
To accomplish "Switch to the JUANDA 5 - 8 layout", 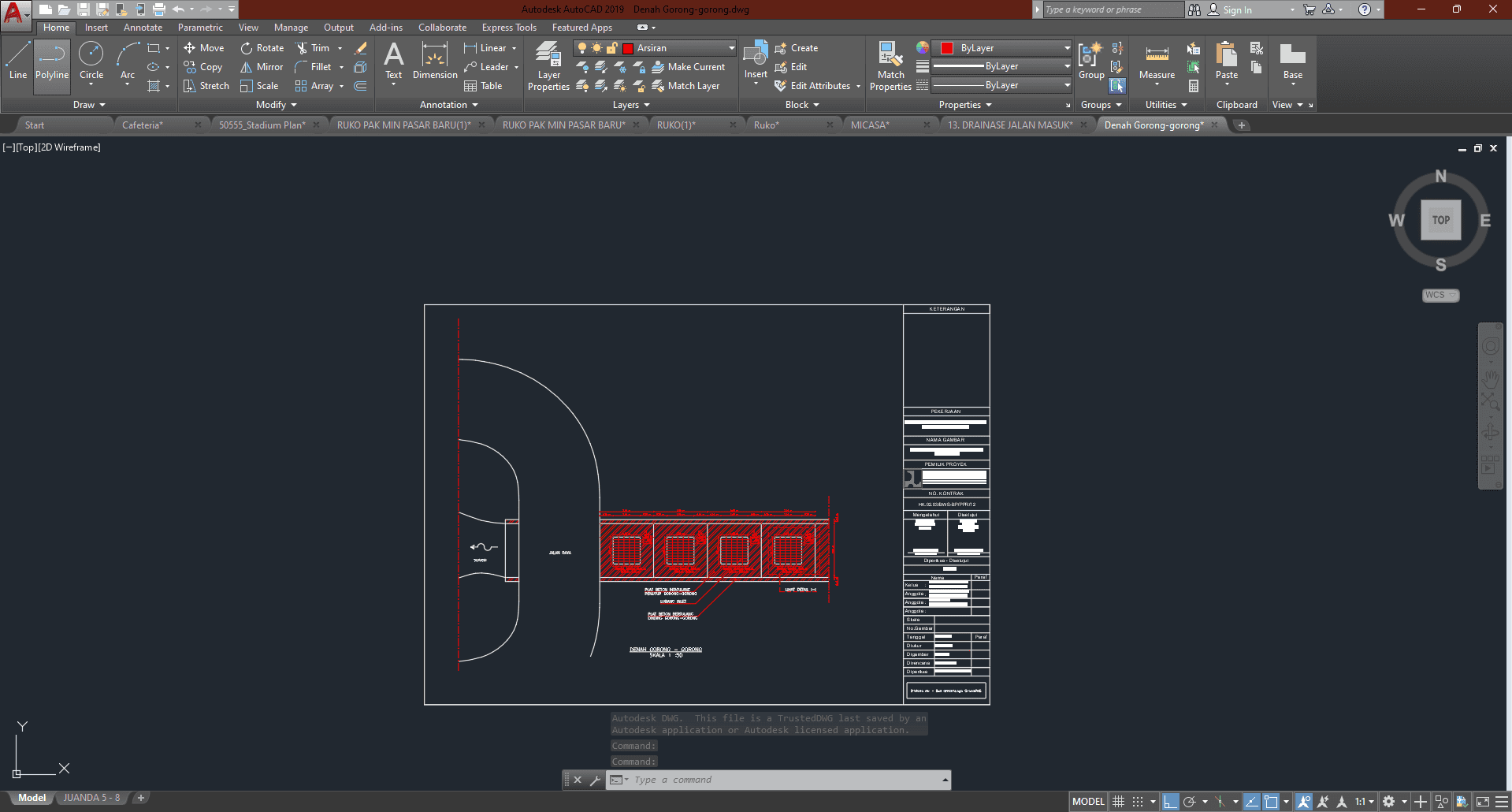I will tap(91, 798).
